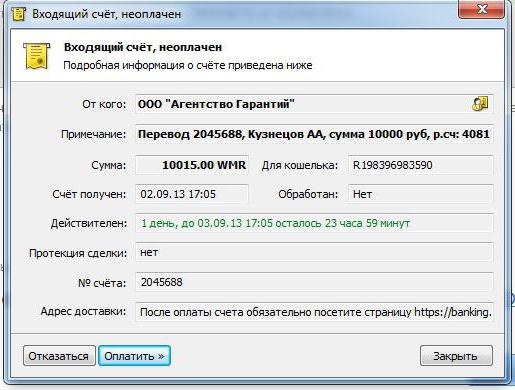Click the Счёт получен: label

click(x=89, y=194)
